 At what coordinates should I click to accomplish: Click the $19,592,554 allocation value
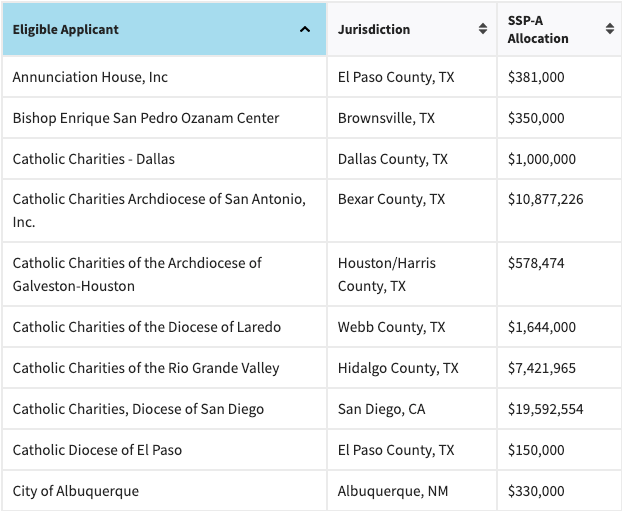(x=545, y=409)
